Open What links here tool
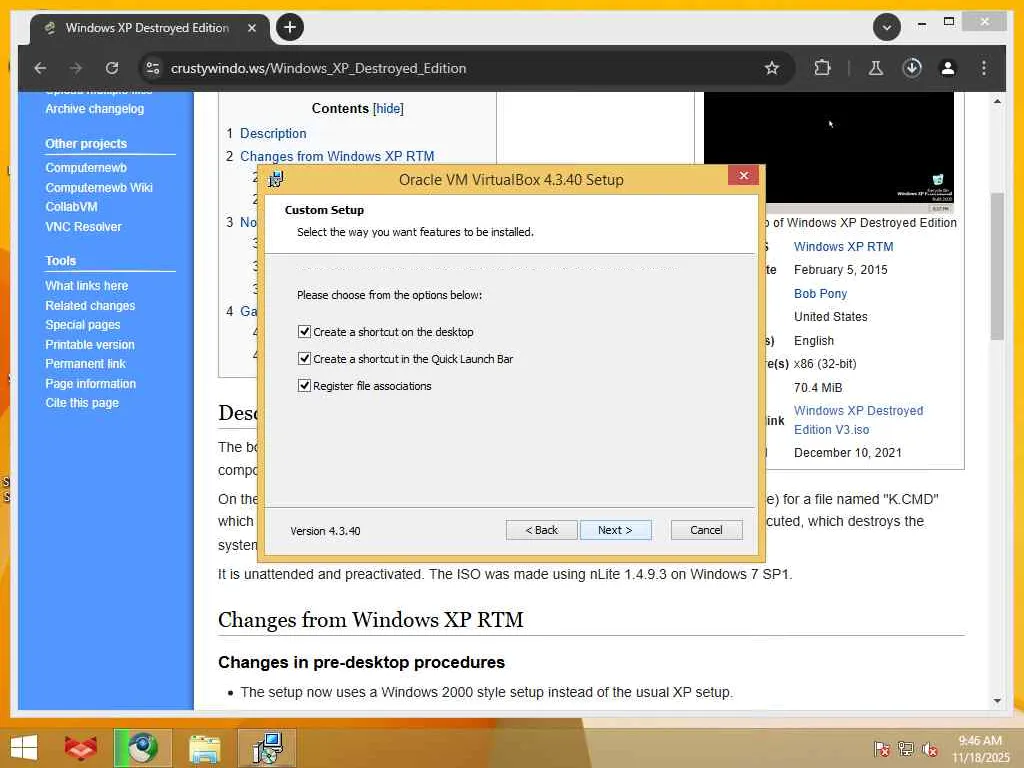The image size is (1024, 768). [x=86, y=286]
